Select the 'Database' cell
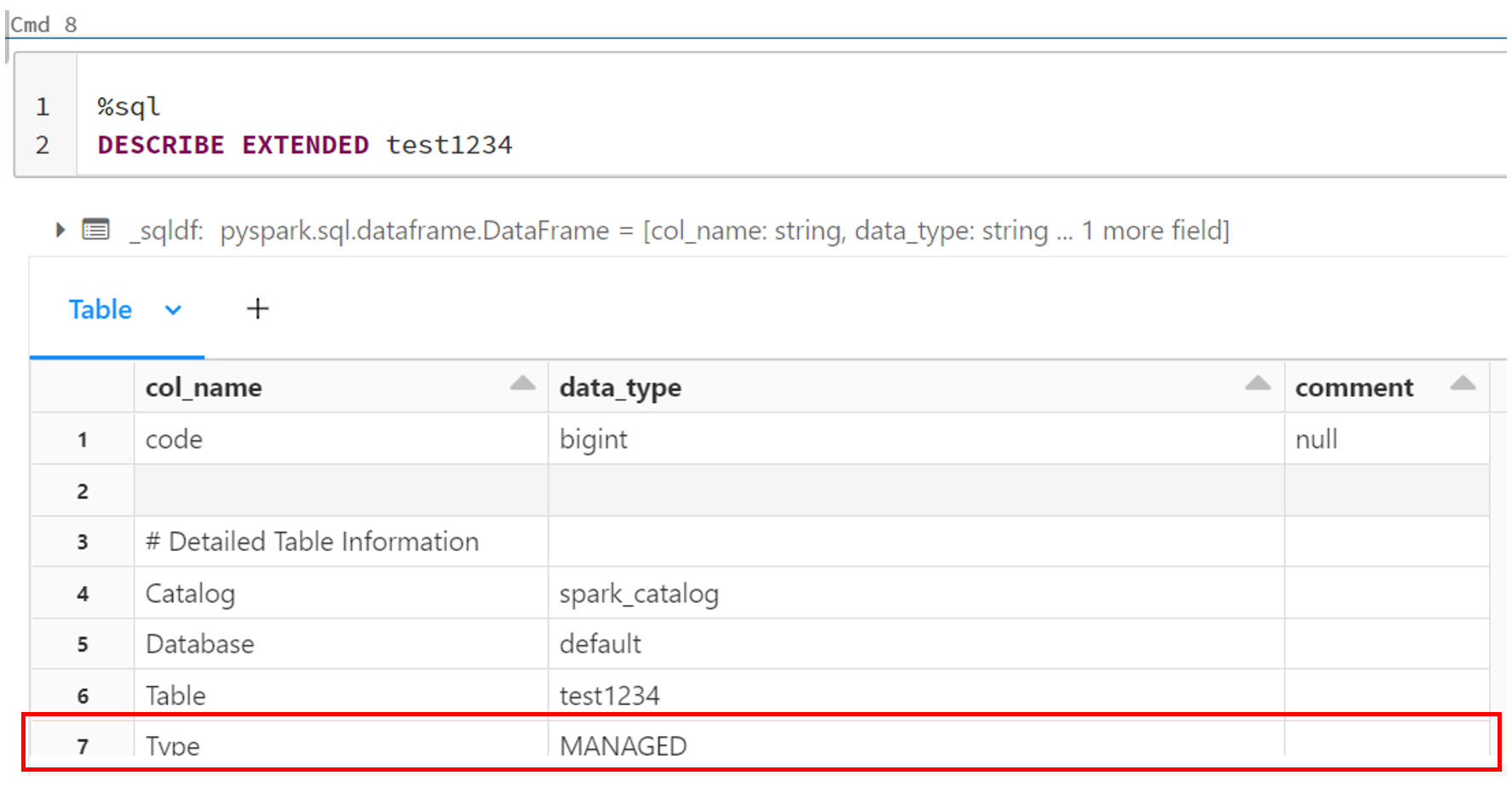The height and width of the screenshot is (787, 1512). 341,644
